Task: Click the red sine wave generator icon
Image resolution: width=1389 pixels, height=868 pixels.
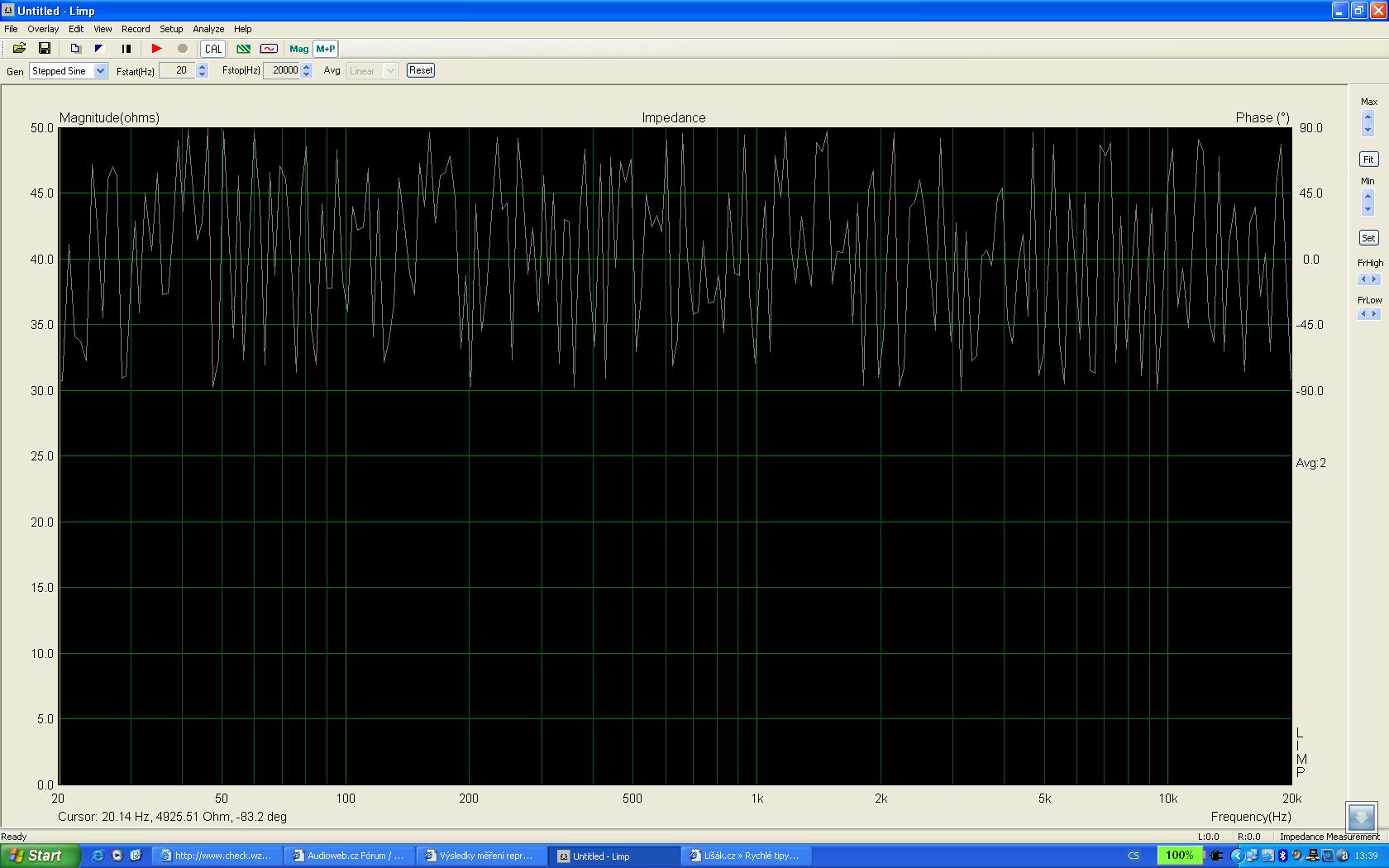Action: pyautogui.click(x=269, y=49)
